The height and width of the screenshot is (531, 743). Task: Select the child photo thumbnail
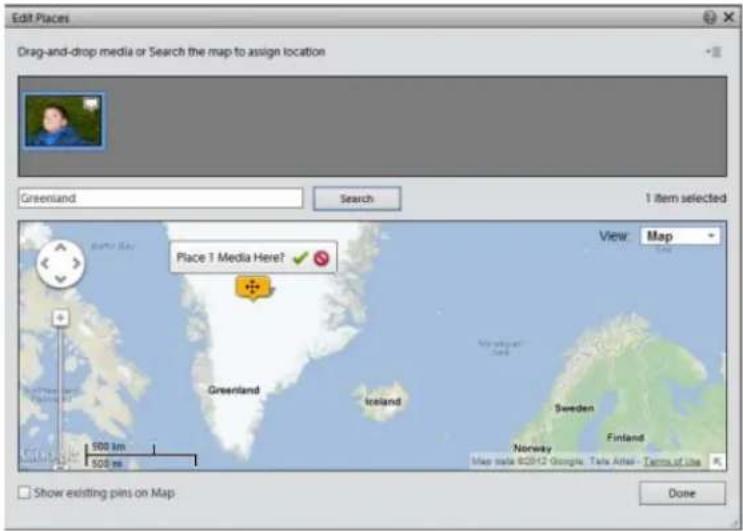point(63,121)
